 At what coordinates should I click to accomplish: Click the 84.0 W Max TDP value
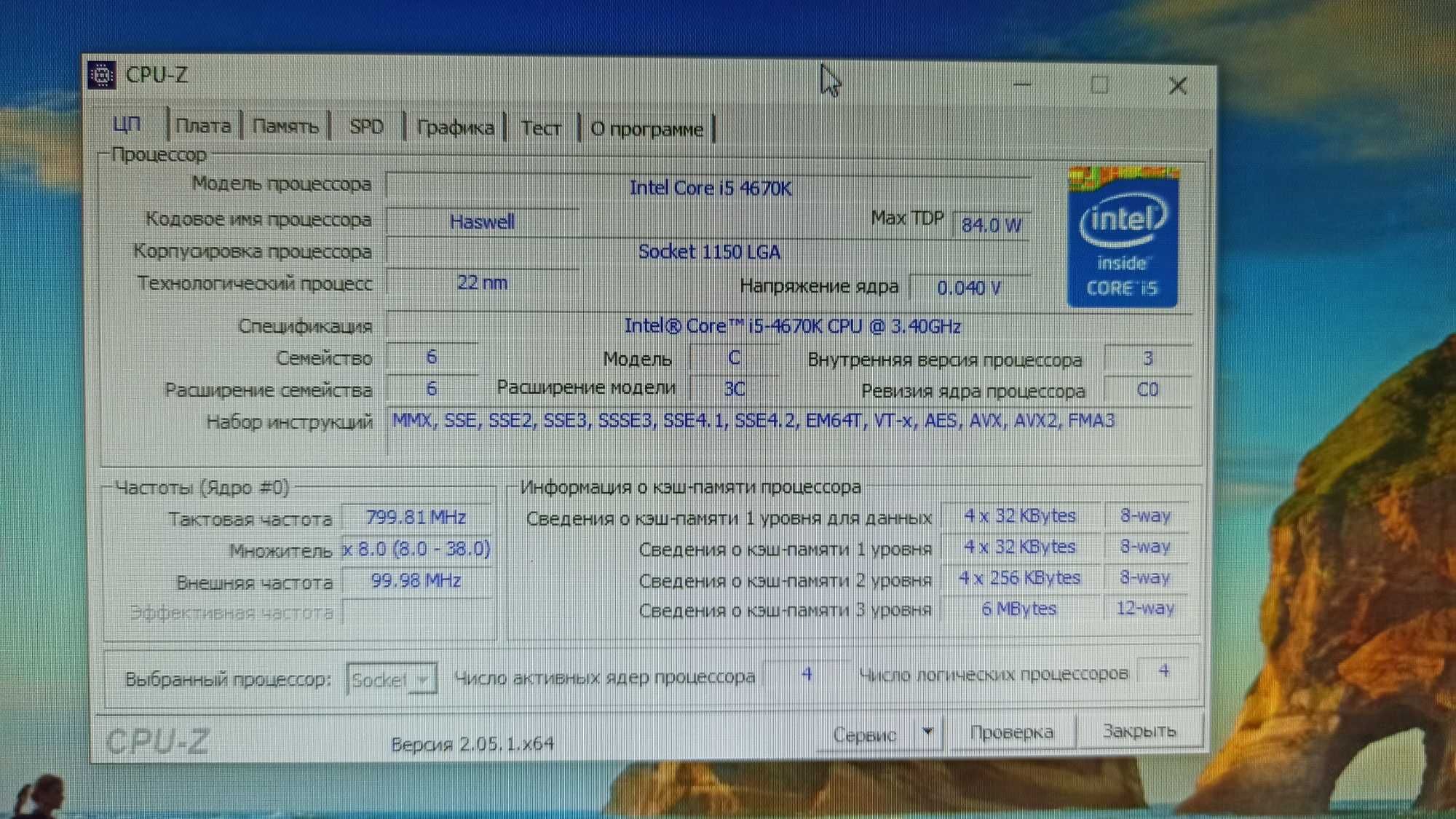(x=991, y=225)
